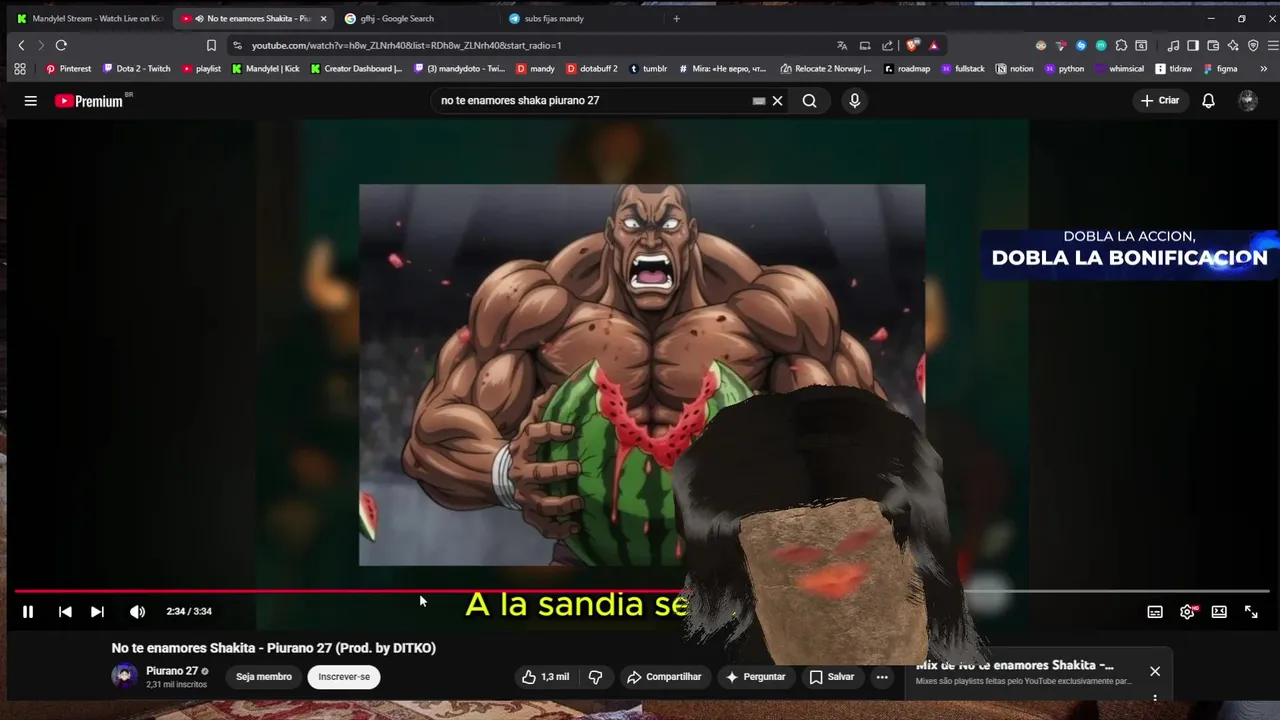Viewport: 1280px width, 720px height.
Task: Expand the hidden bookmarks overflow chevron
Action: click(x=1264, y=69)
